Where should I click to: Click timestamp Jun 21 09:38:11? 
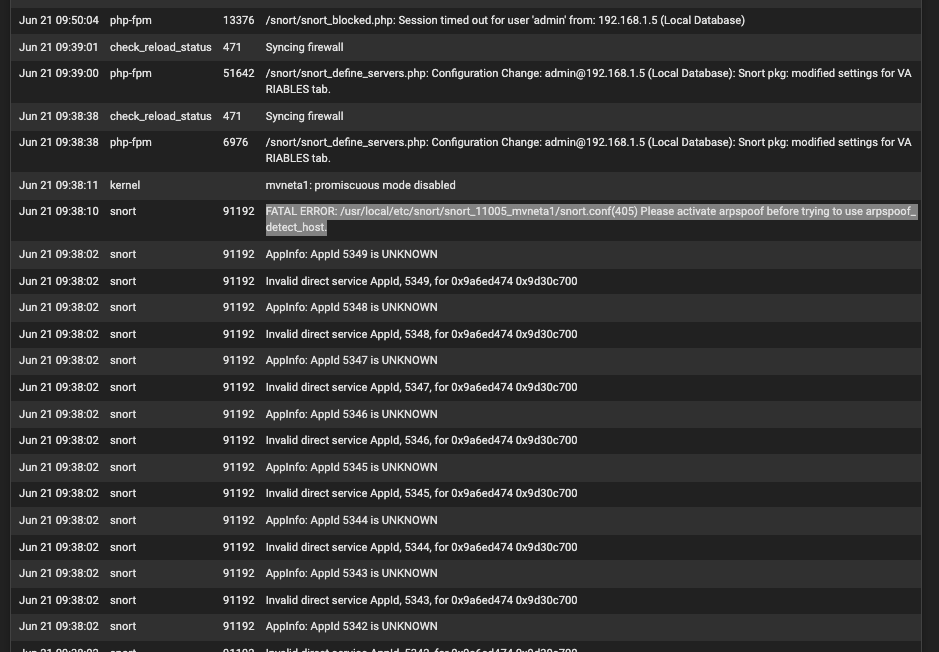coord(58,186)
